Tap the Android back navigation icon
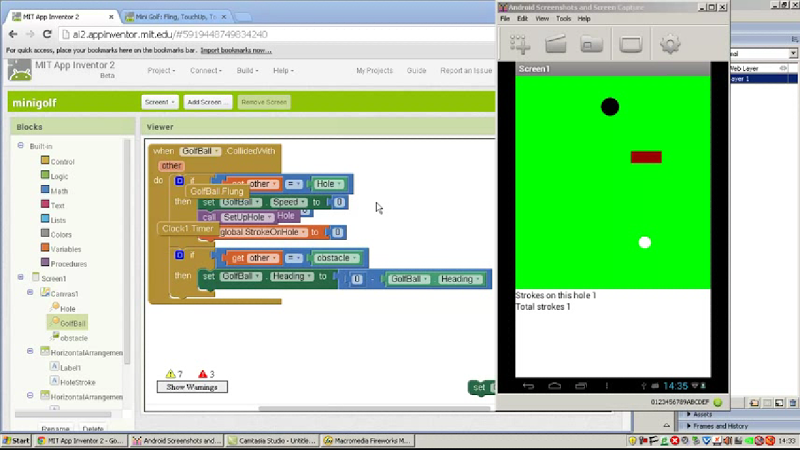Viewport: 800px width, 450px height. pyautogui.click(x=528, y=386)
